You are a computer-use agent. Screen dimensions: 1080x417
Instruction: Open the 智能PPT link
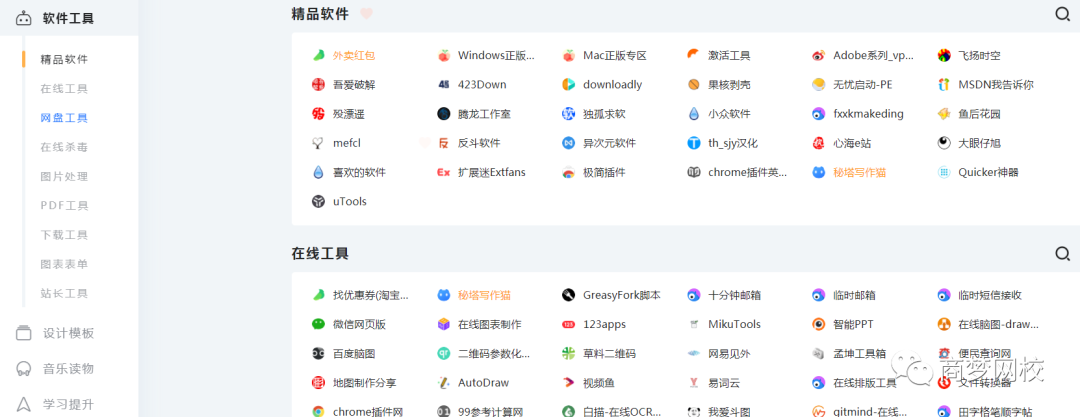[853, 324]
